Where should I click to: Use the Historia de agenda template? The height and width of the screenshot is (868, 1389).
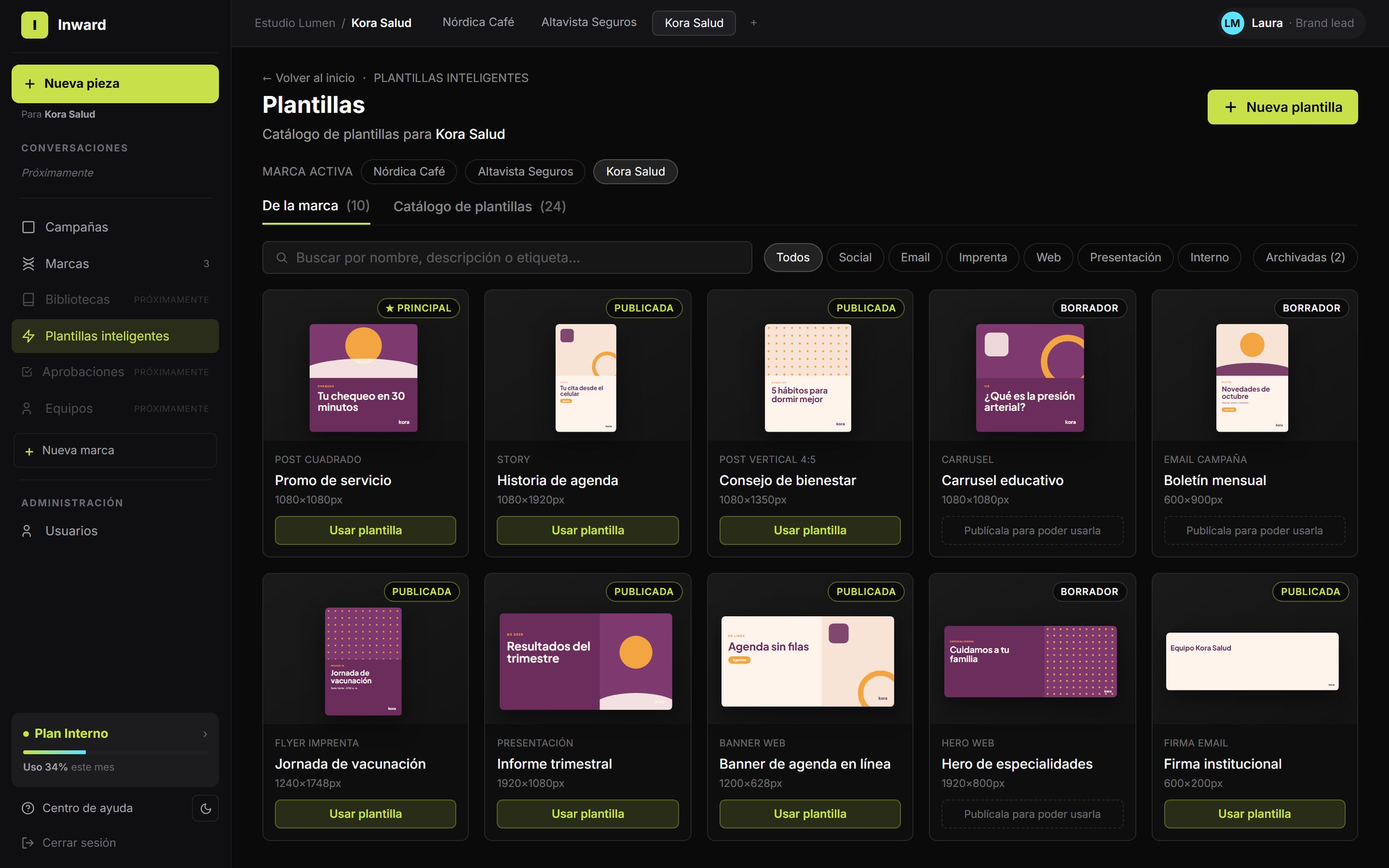tap(587, 531)
